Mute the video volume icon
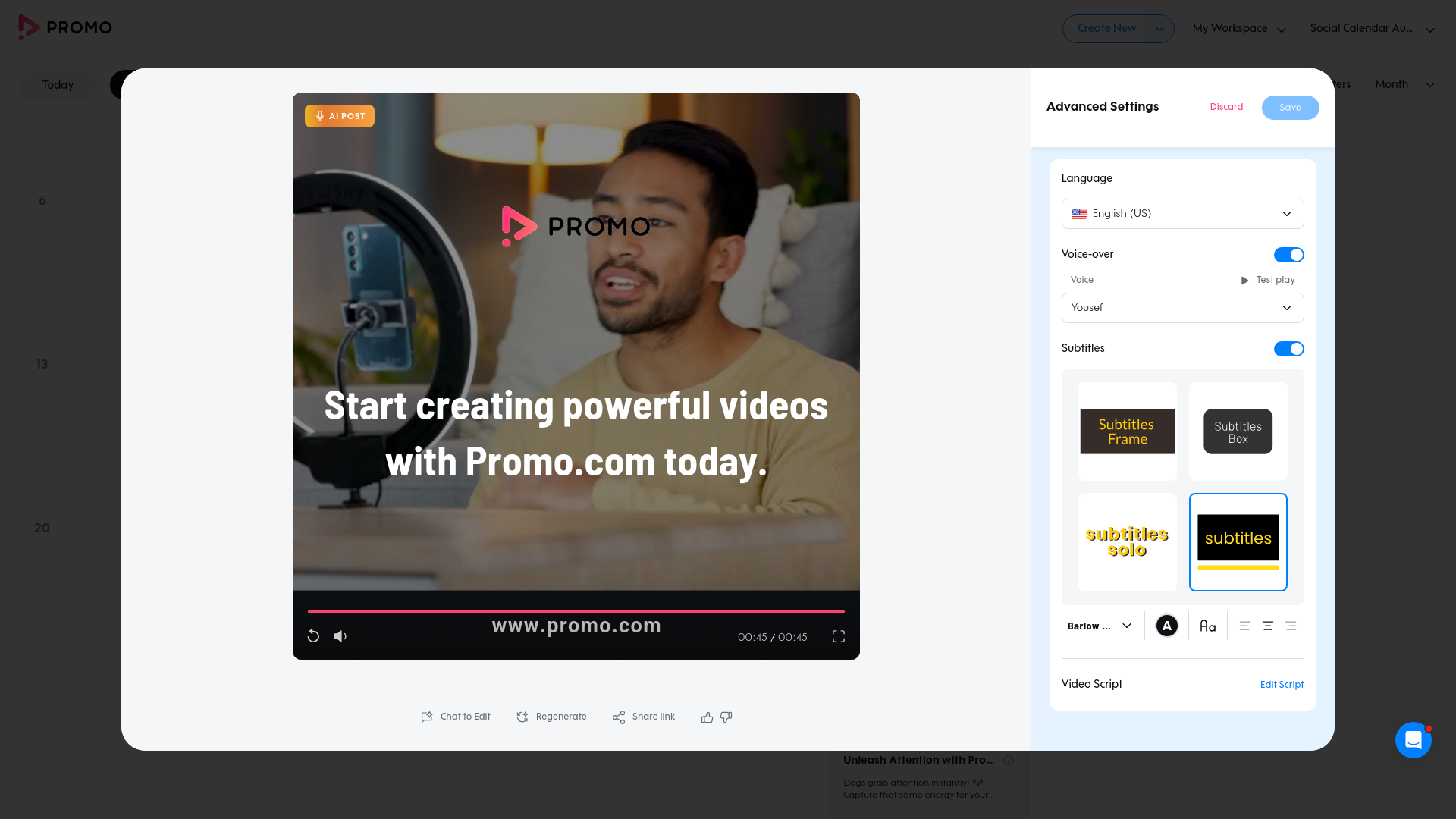Image resolution: width=1456 pixels, height=819 pixels. 340,636
